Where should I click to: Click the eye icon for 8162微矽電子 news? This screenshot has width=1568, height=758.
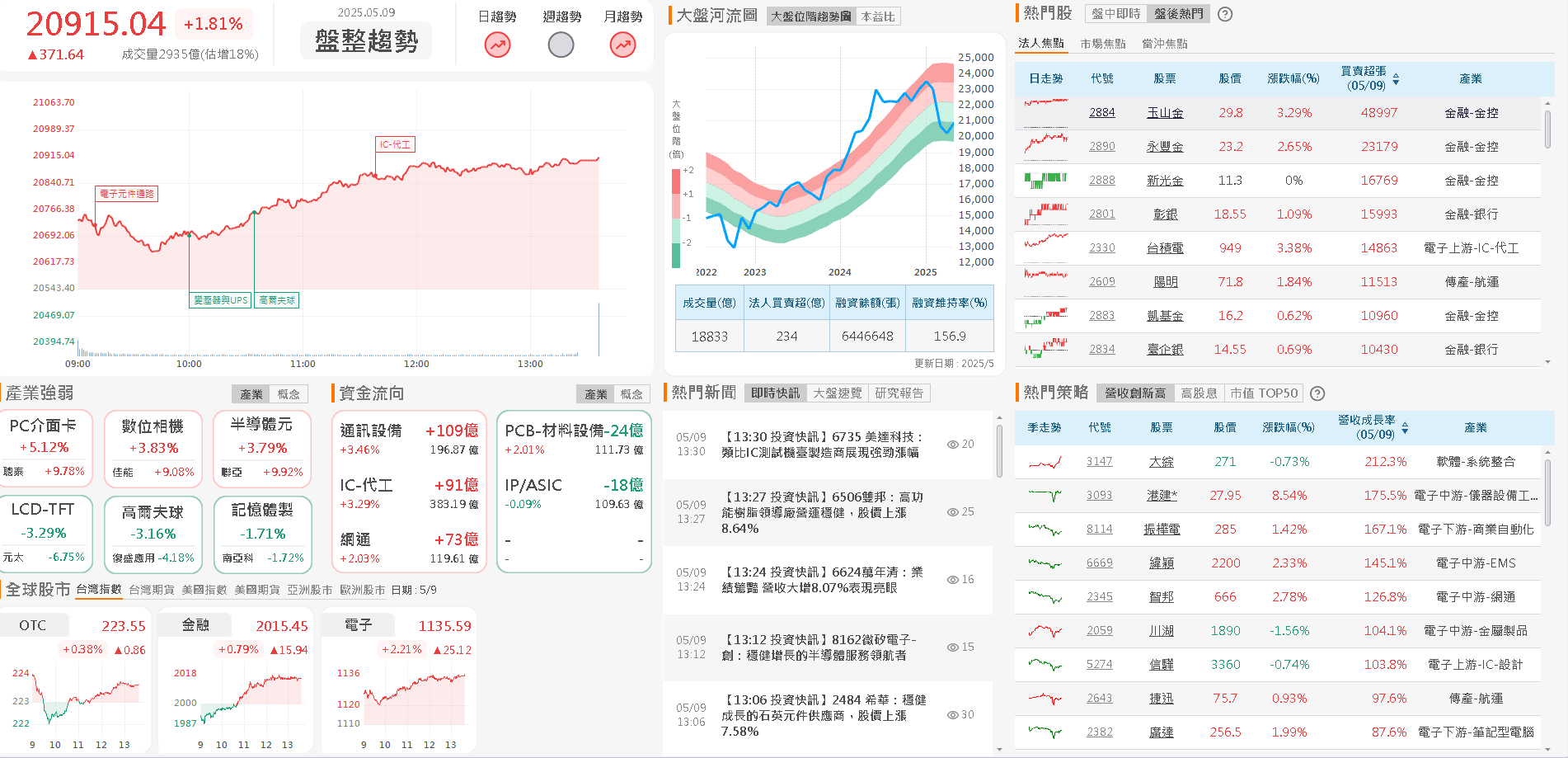(x=952, y=647)
